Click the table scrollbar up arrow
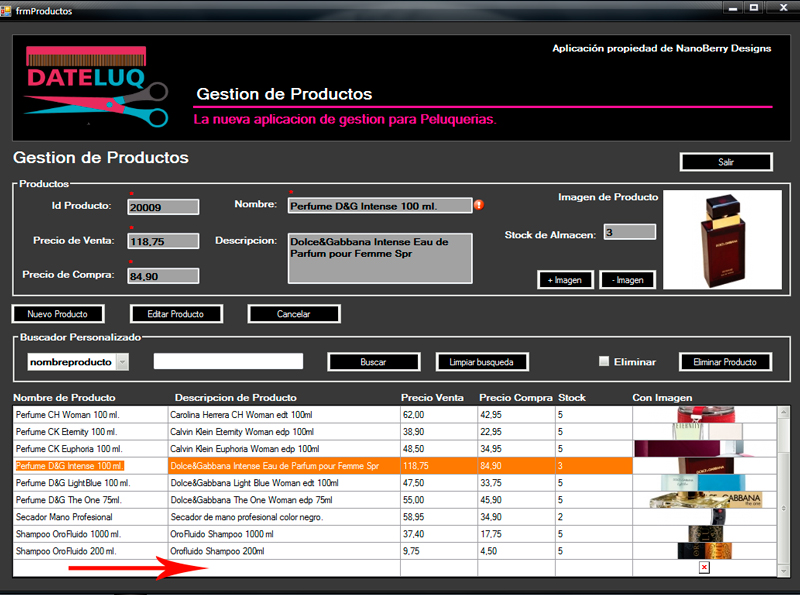The width and height of the screenshot is (800, 595). pos(784,412)
